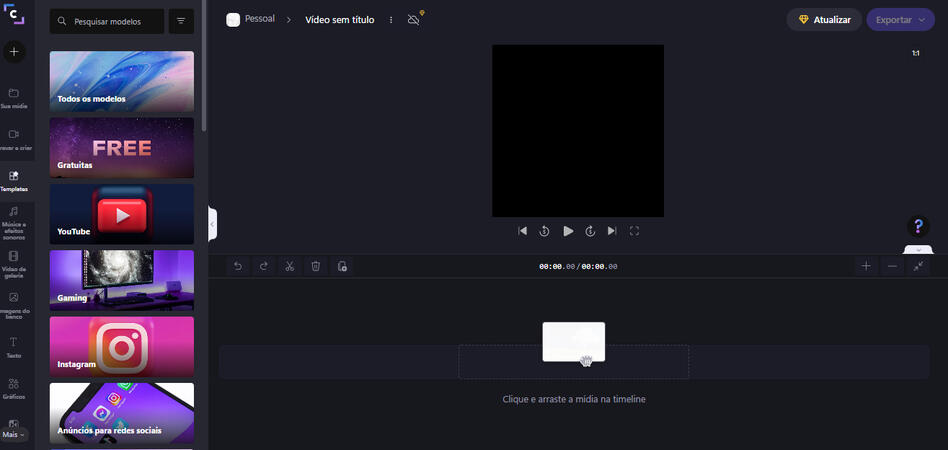Image resolution: width=948 pixels, height=450 pixels.
Task: Collapse the templates side panel
Action: [212, 224]
